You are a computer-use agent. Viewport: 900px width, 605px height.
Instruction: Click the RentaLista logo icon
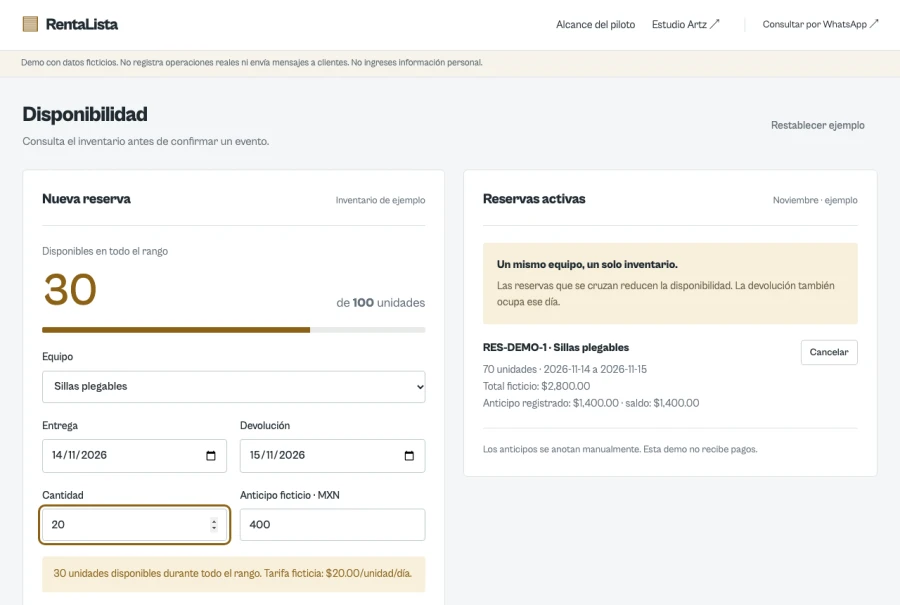[x=30, y=24]
